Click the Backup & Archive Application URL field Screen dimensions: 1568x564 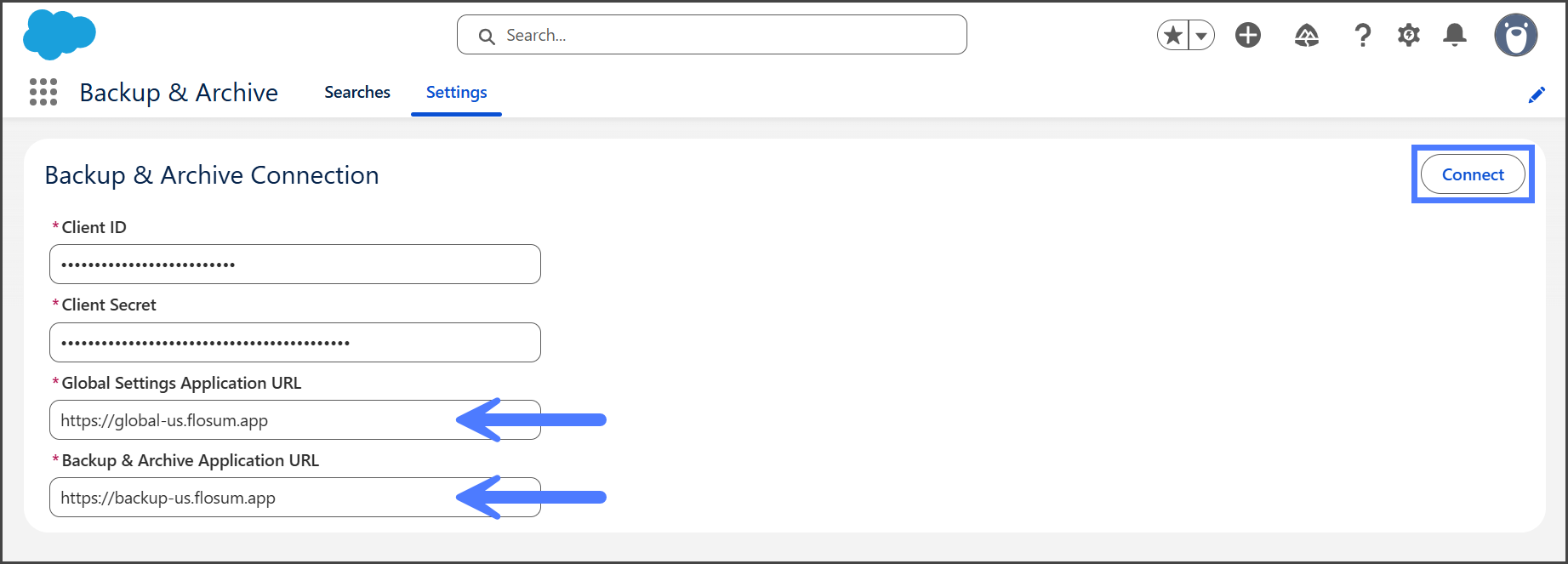pos(255,498)
